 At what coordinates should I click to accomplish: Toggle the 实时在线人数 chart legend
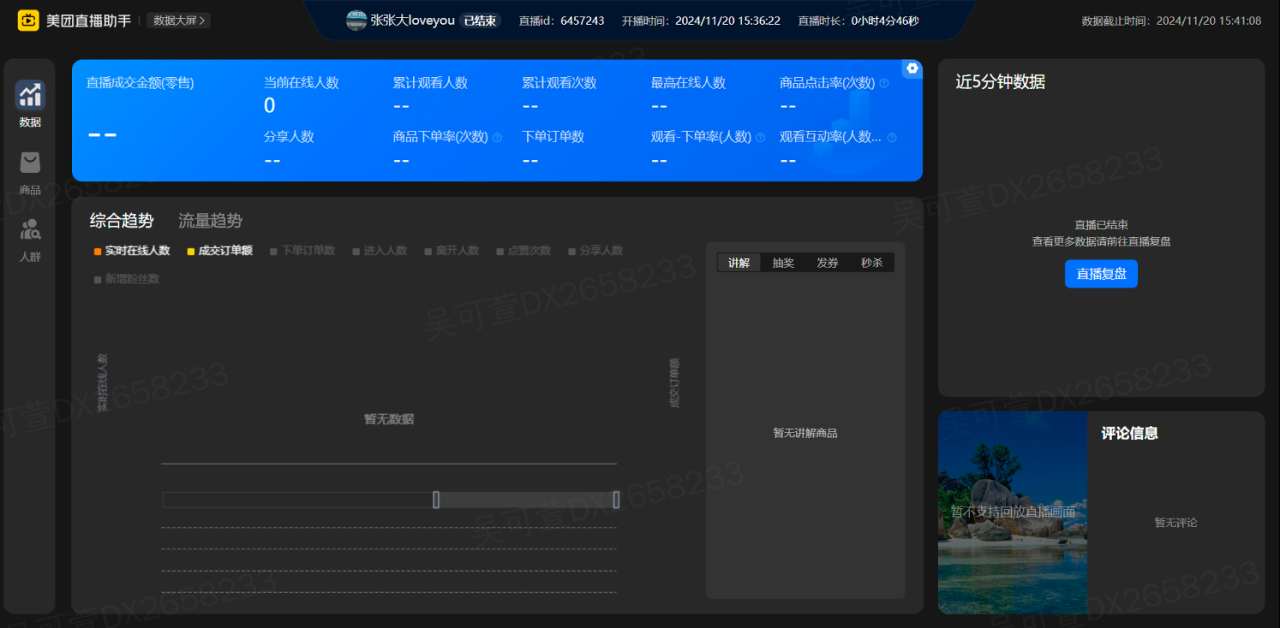pyautogui.click(x=132, y=251)
